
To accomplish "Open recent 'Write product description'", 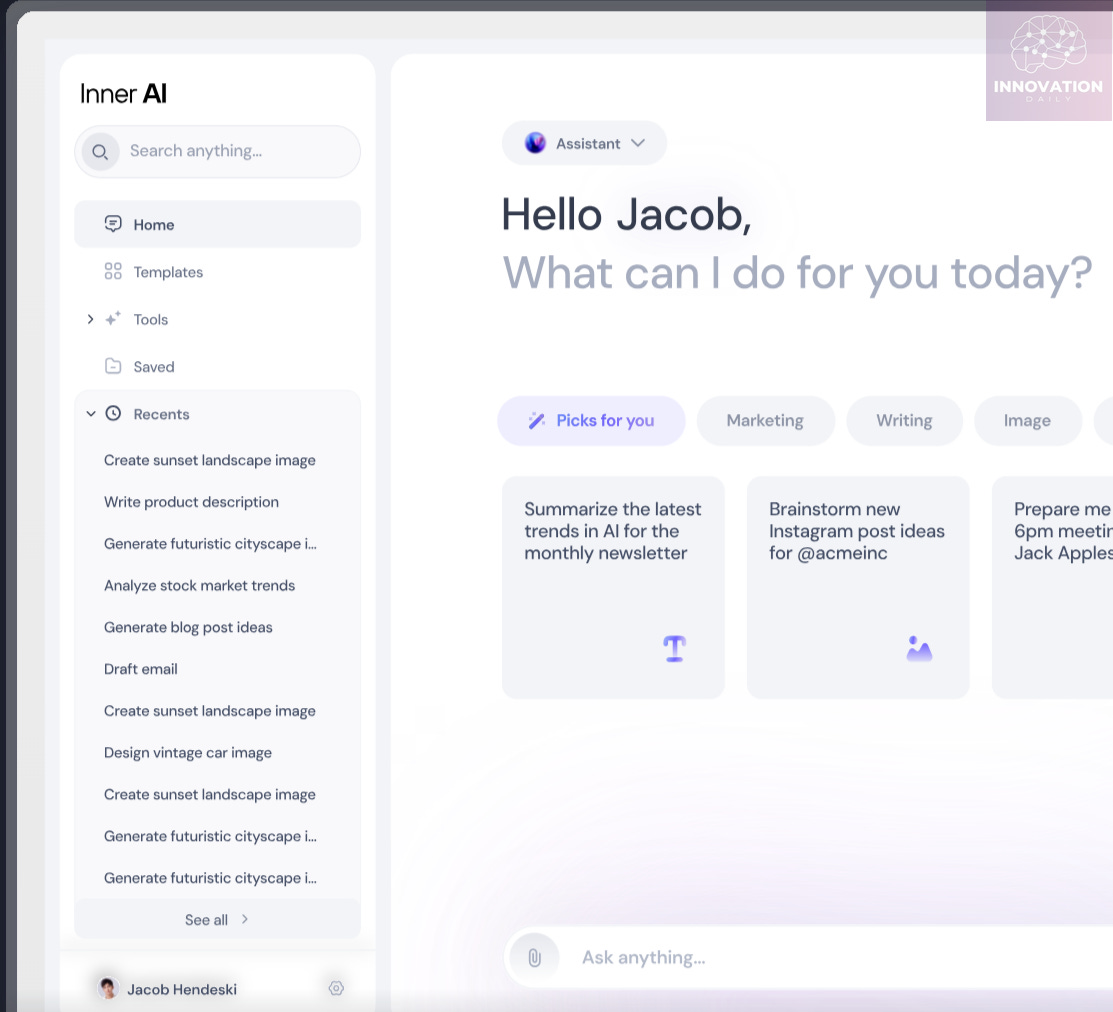I will 191,502.
